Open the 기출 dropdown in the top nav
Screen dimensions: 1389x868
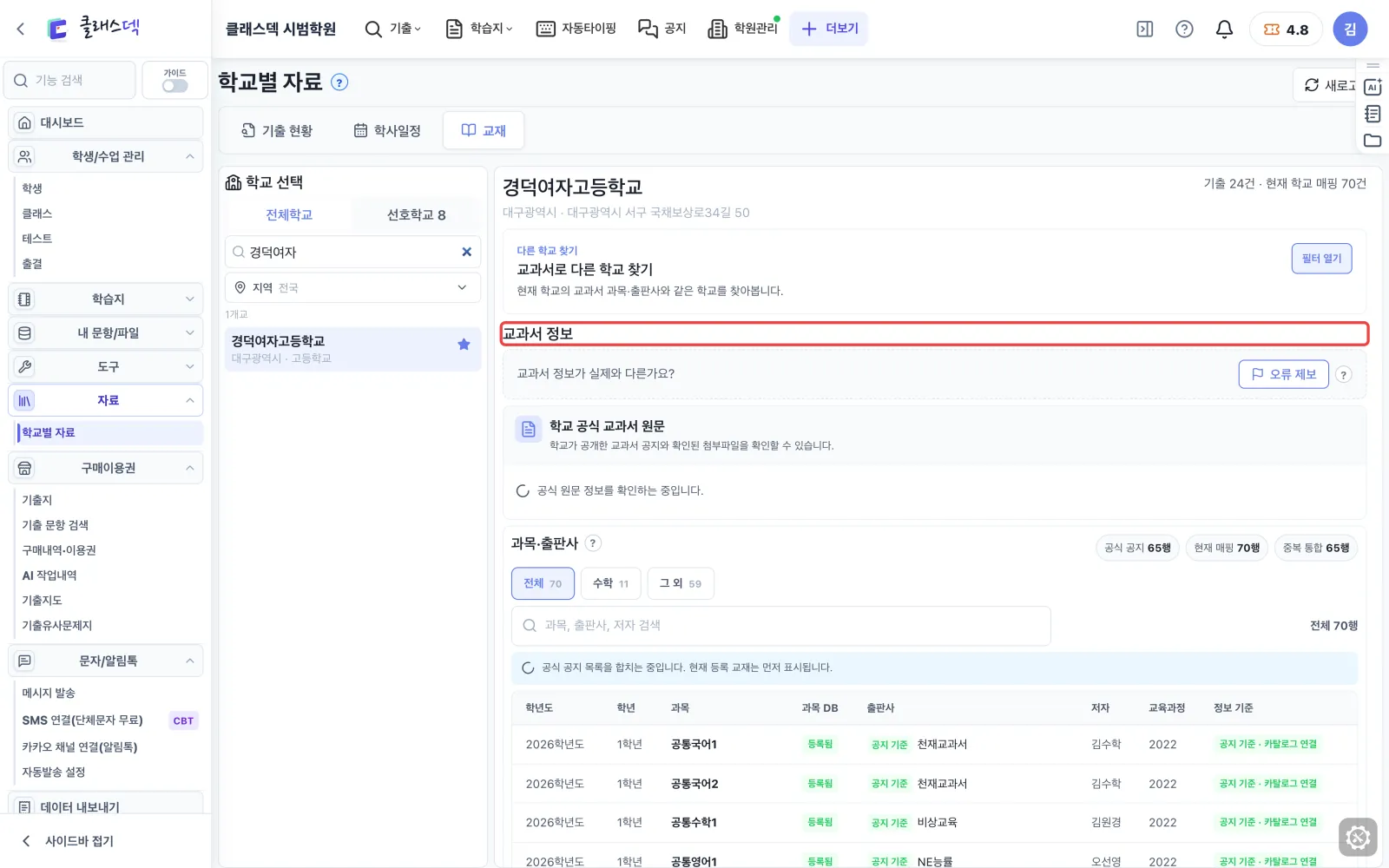tap(392, 29)
